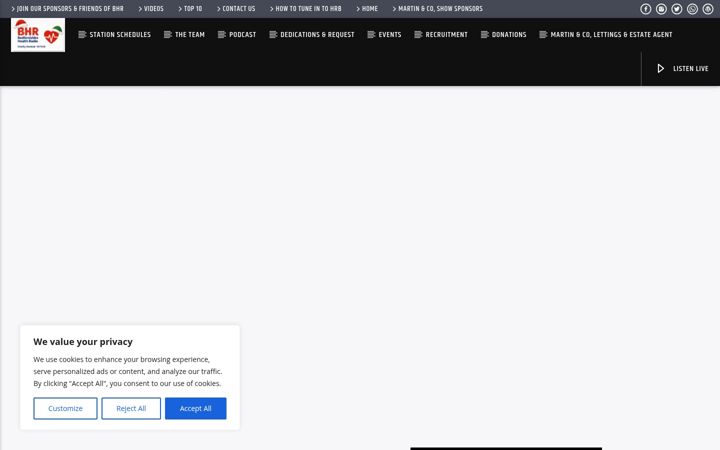
Task: Open the Facebook social icon
Action: pos(646,9)
